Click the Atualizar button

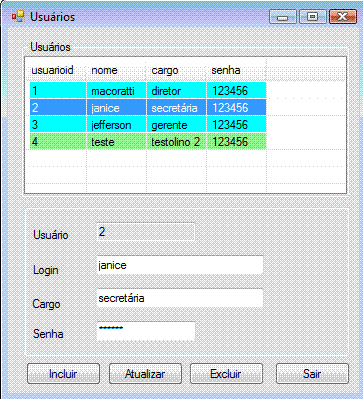pos(145,374)
